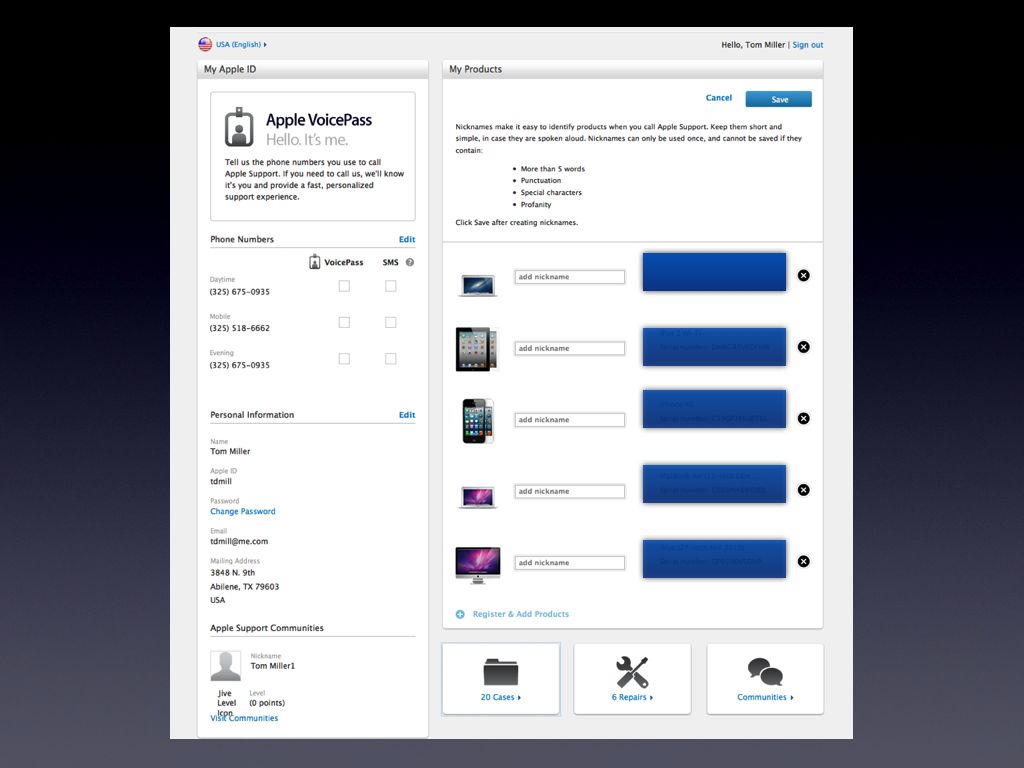Click the Apple ID value tdmill
The height and width of the screenshot is (768, 1024).
[221, 481]
